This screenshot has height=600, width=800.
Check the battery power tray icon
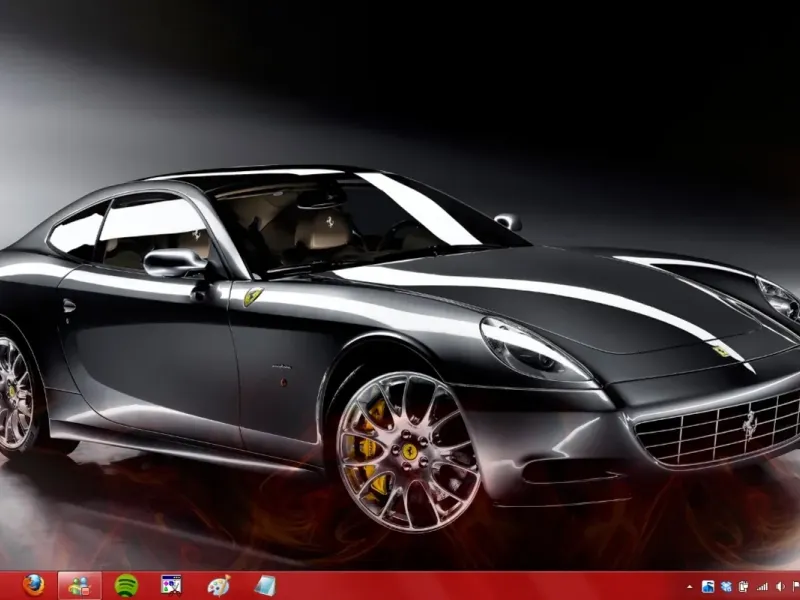(745, 586)
